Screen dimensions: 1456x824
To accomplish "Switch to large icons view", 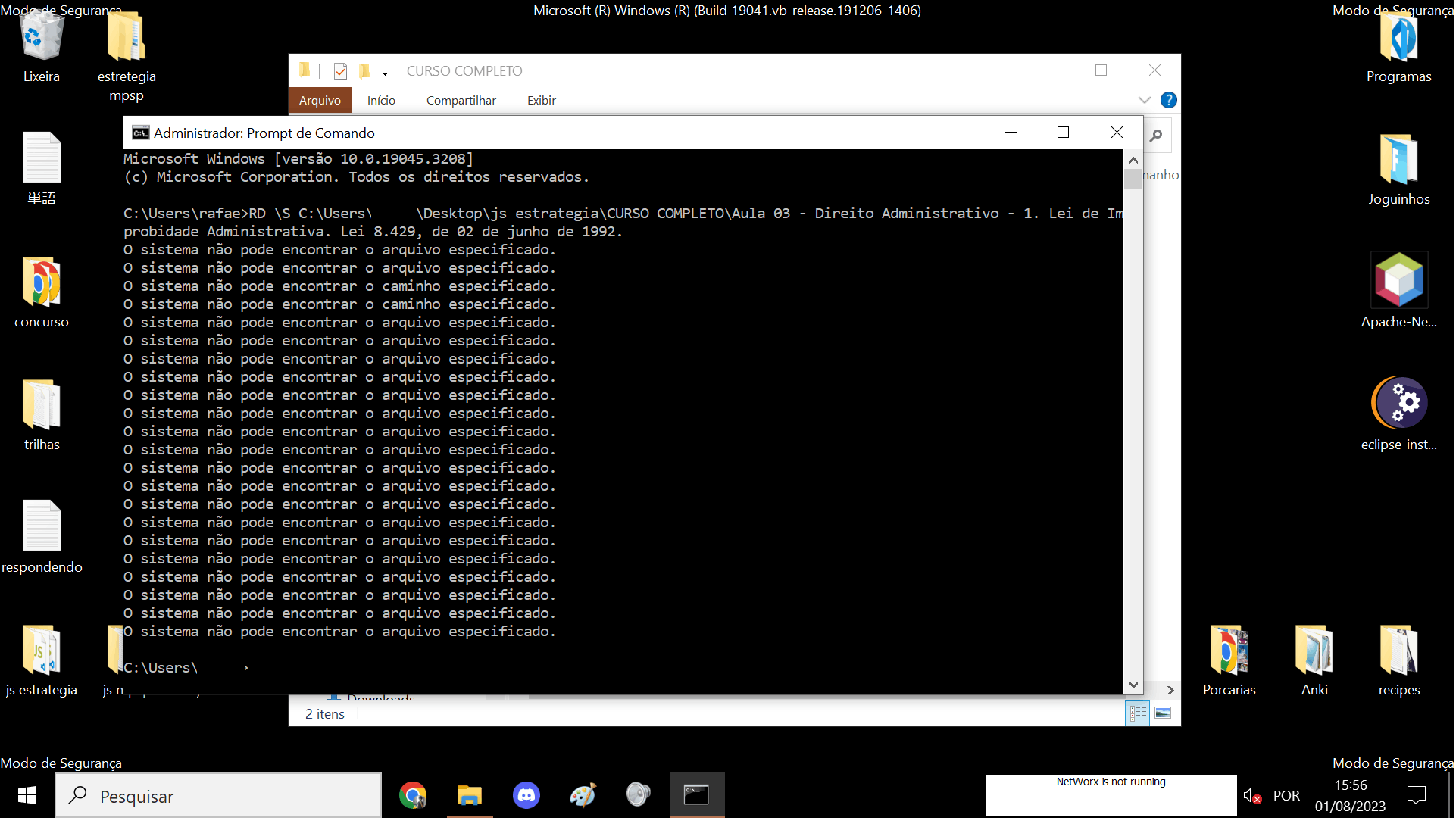I will point(1162,712).
